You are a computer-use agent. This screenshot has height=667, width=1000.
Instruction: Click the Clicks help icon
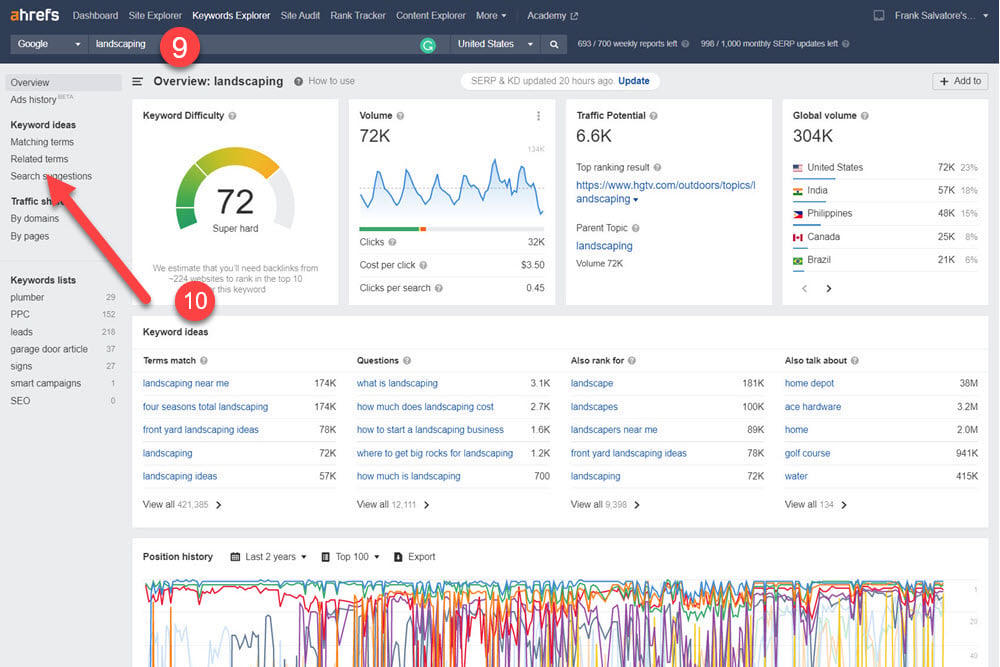coord(393,242)
